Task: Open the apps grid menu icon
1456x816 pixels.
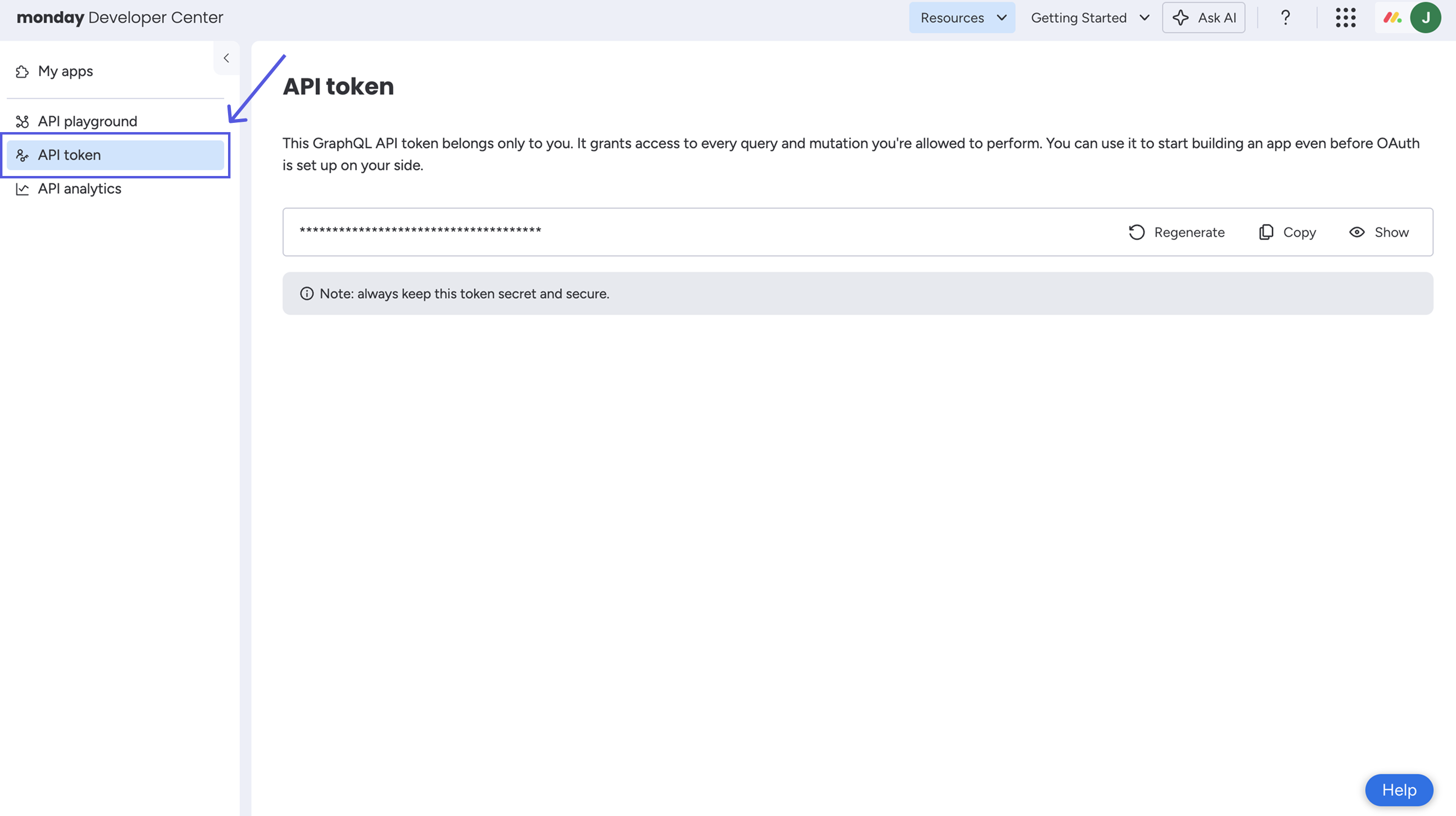Action: point(1345,18)
